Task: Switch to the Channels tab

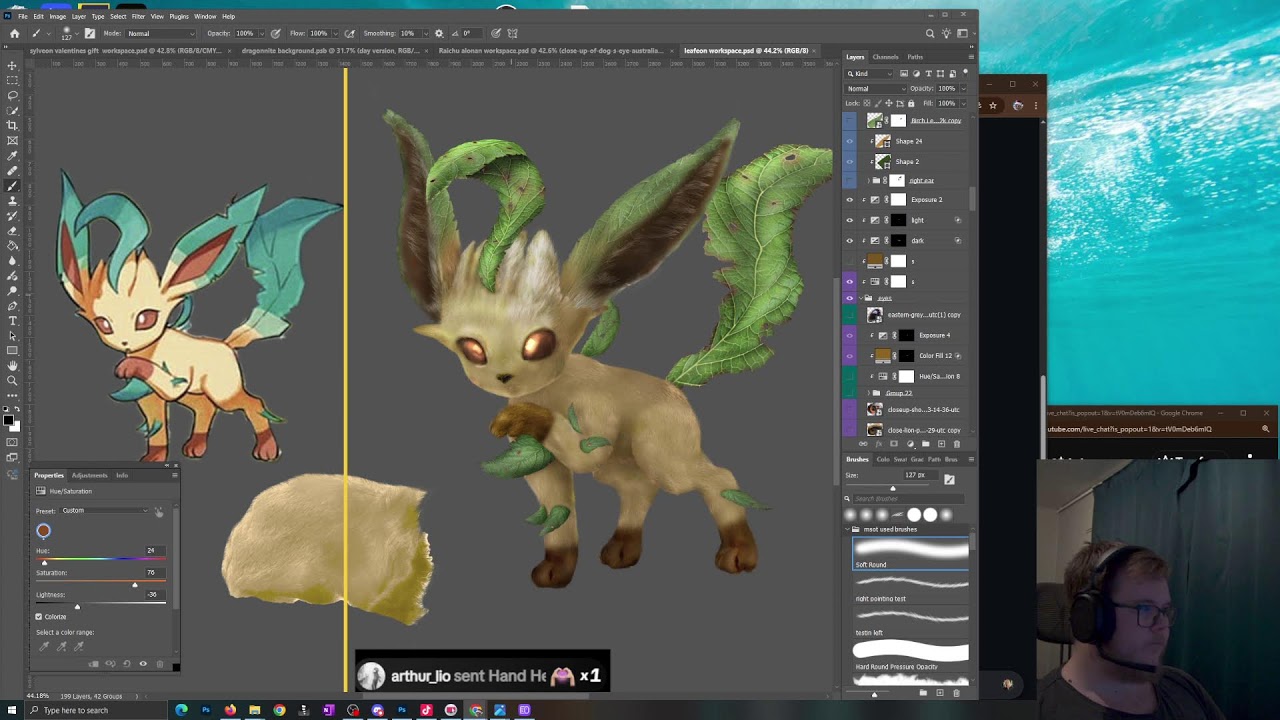Action: [885, 57]
